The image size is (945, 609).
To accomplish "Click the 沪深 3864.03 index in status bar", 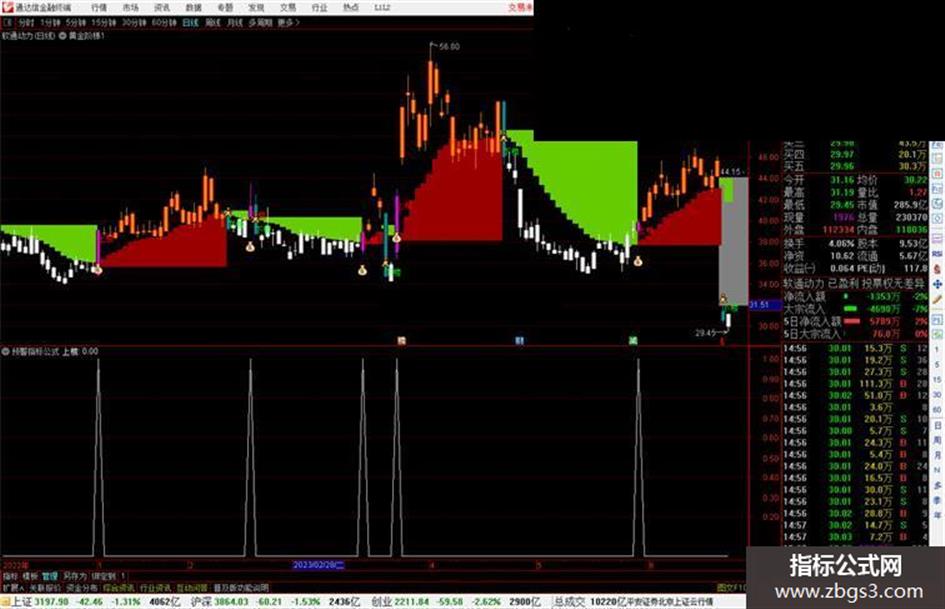I will 219,602.
